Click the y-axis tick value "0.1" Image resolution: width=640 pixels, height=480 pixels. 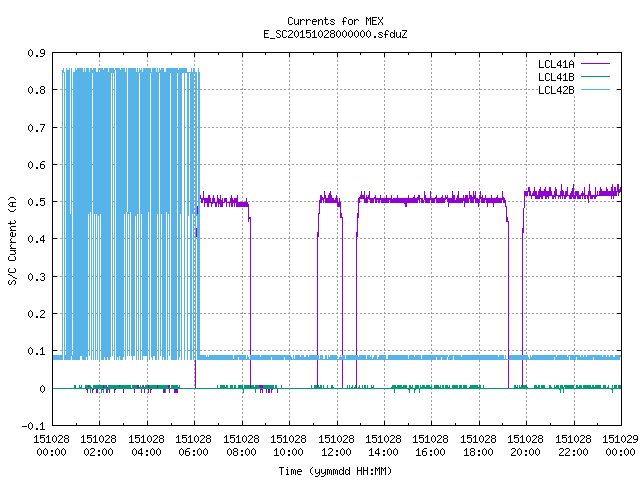[x=36, y=351]
